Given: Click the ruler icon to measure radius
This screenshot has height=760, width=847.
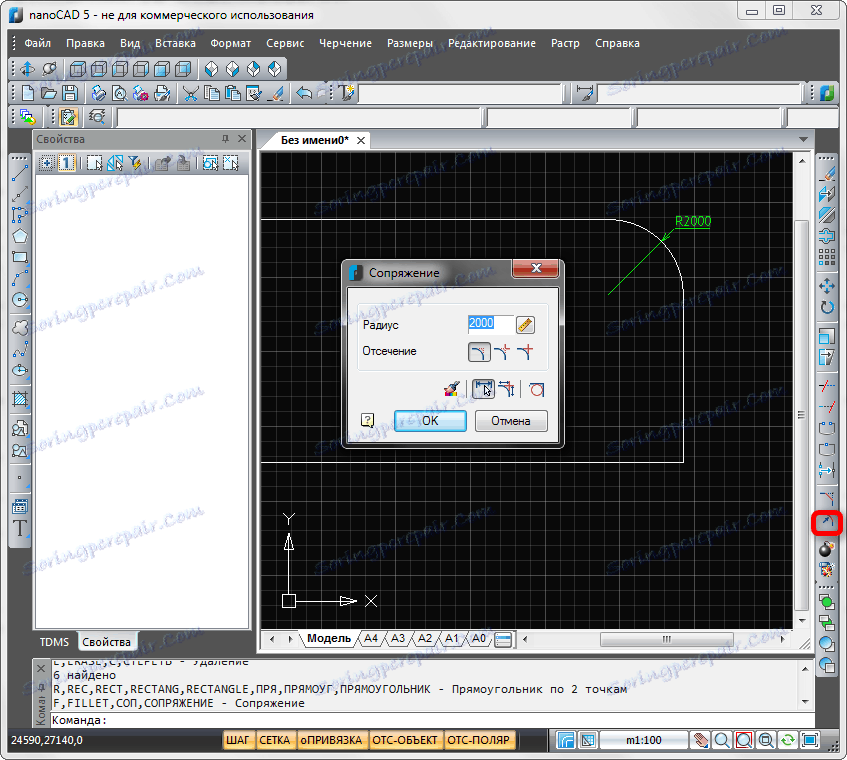Looking at the screenshot, I should coord(525,325).
